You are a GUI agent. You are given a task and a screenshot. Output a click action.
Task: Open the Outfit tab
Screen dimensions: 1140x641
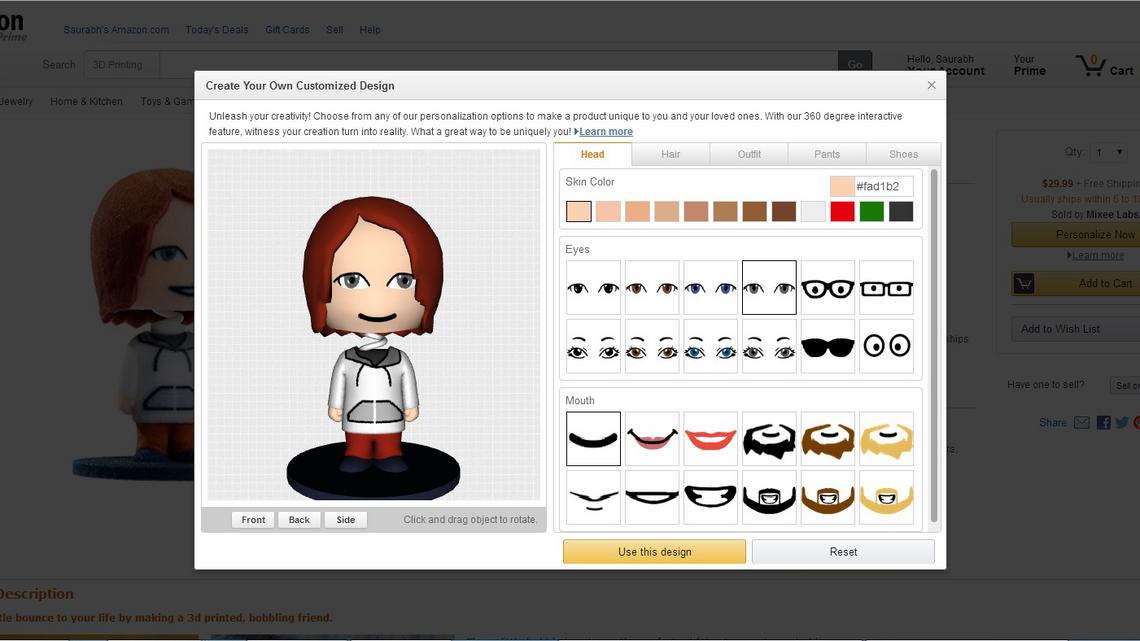click(748, 153)
